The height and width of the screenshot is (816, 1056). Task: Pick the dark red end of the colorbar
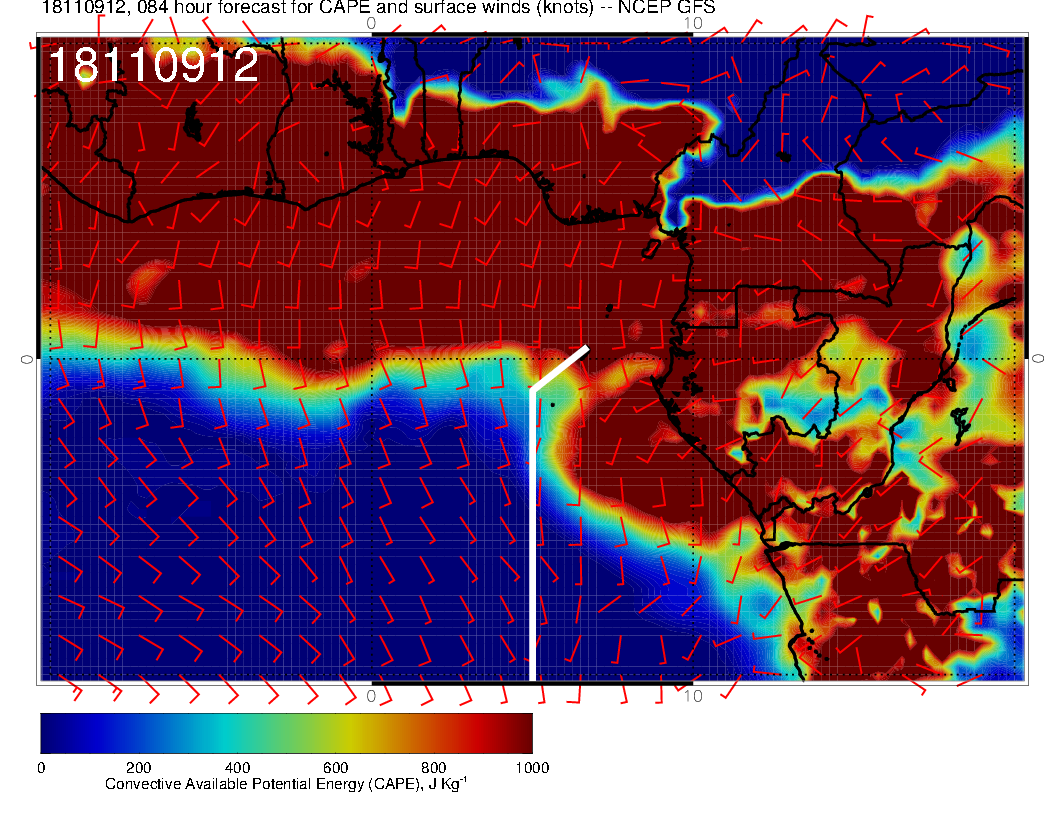point(520,733)
